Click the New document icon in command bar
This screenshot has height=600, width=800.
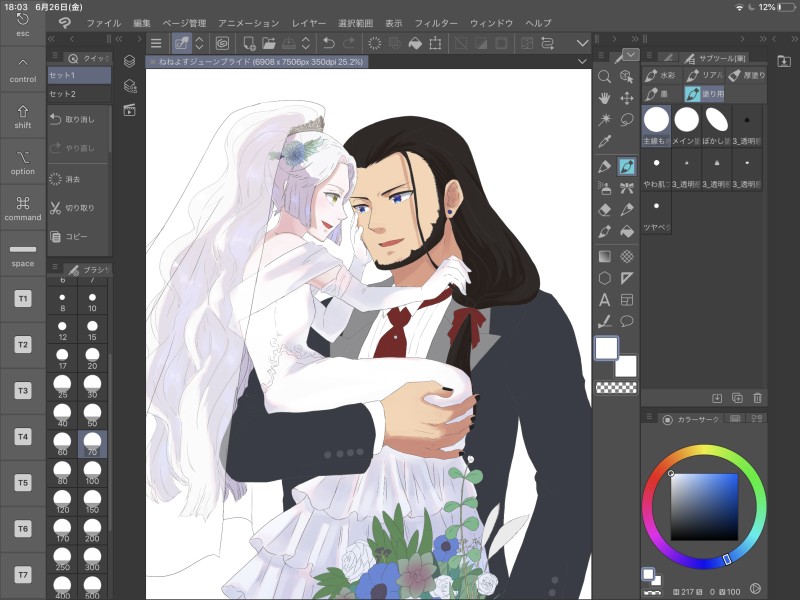pos(249,43)
